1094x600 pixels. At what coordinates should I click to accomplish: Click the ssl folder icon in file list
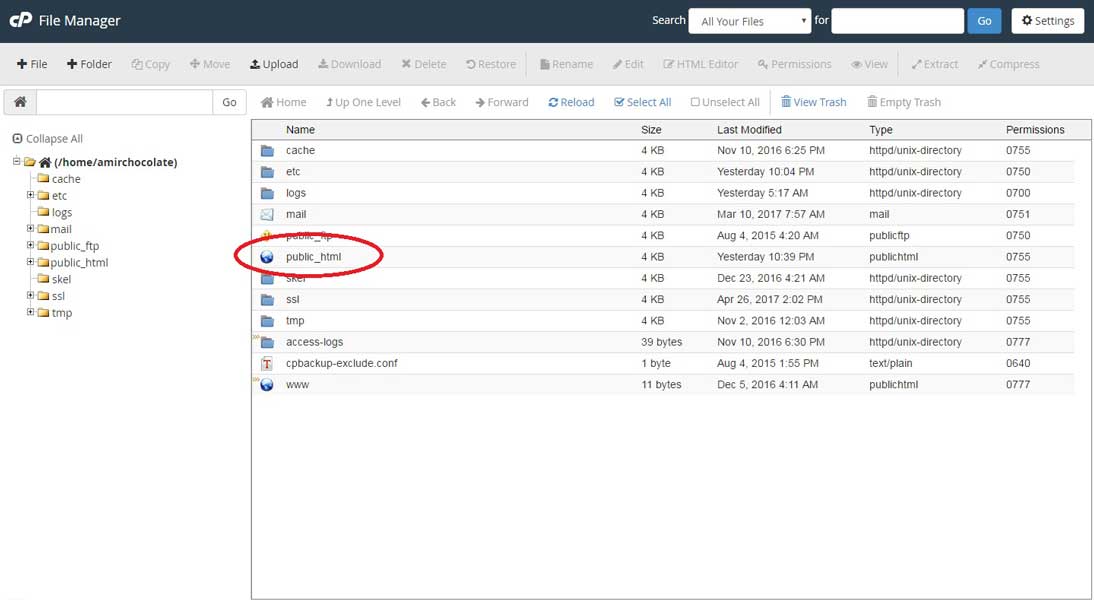tap(267, 299)
